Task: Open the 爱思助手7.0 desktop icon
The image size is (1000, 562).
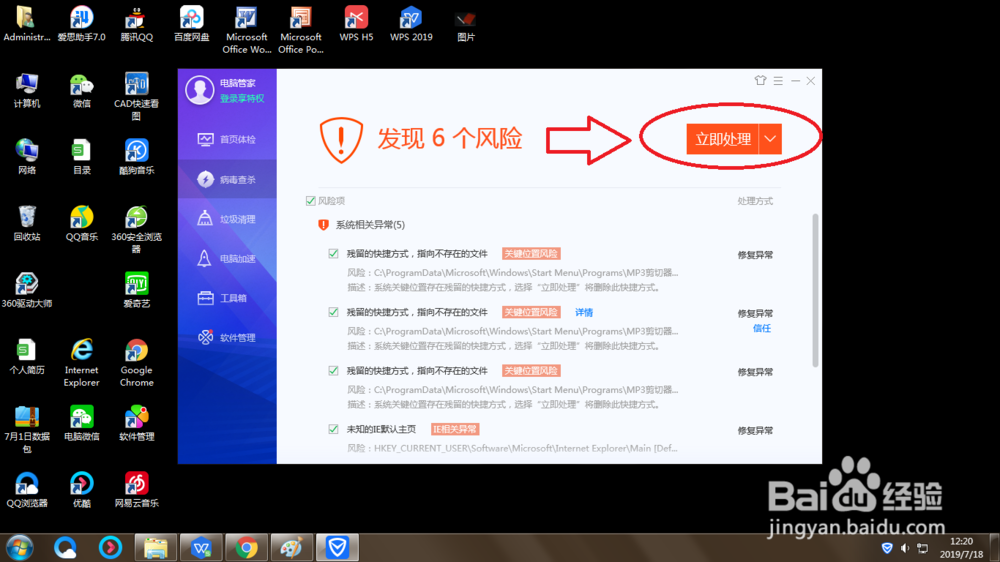Action: coord(82,24)
